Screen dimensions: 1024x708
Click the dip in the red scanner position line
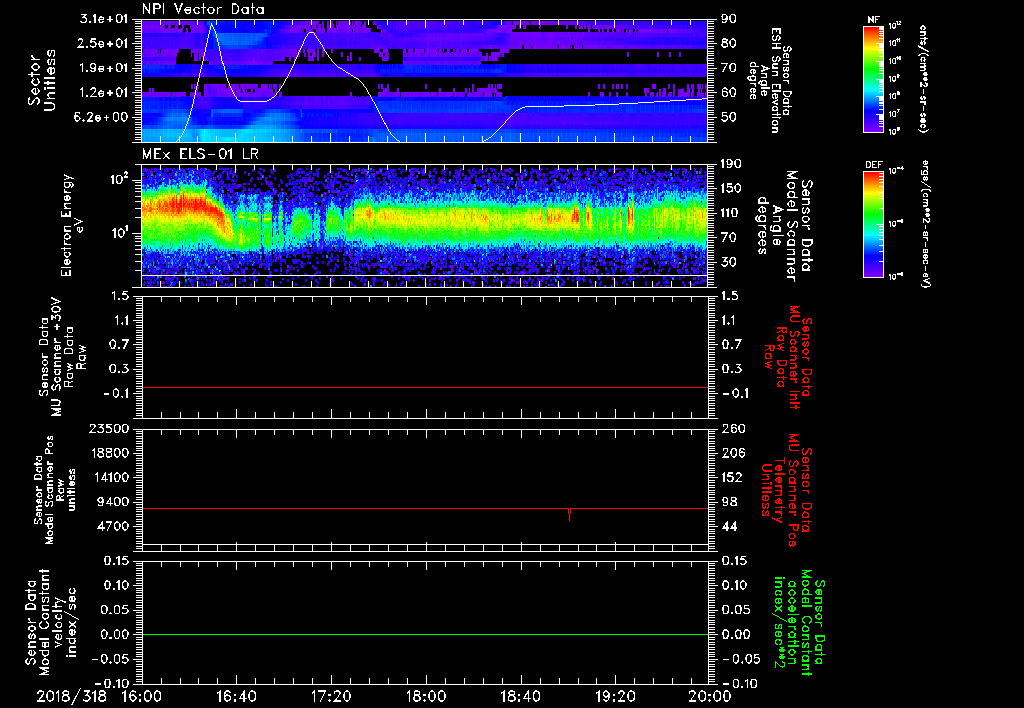(569, 515)
